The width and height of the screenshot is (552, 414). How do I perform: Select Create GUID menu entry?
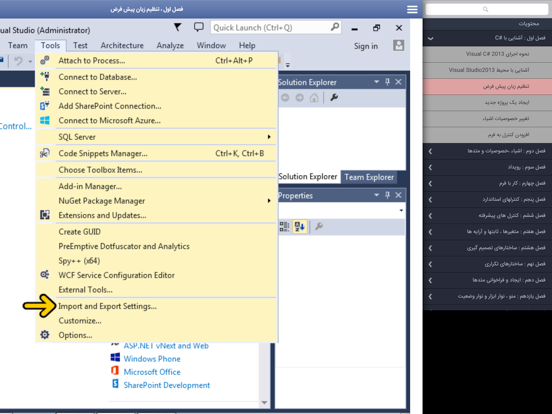click(156, 232)
